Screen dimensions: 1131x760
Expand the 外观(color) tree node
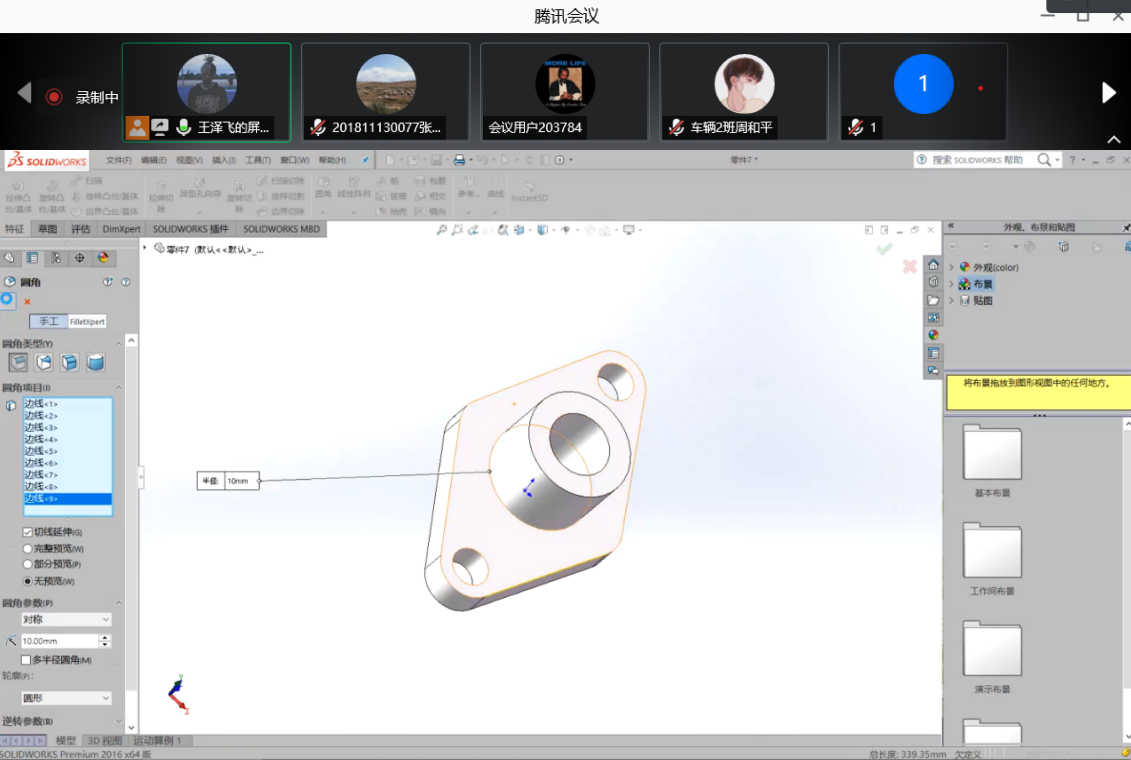point(951,267)
